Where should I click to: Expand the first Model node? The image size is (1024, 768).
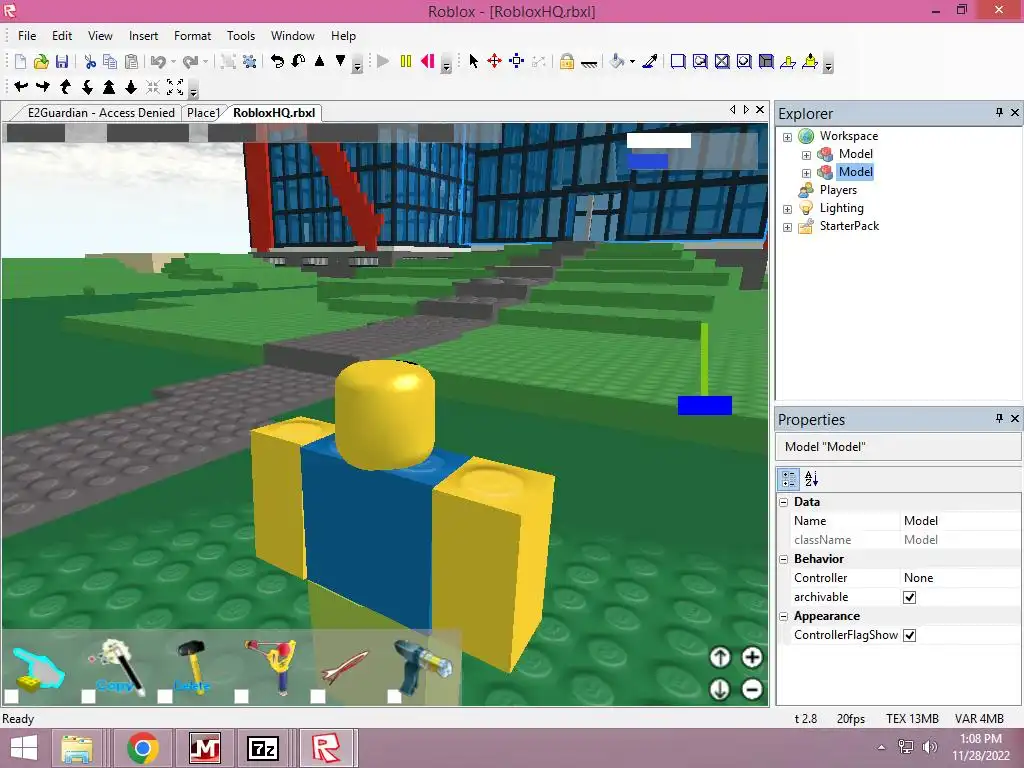tap(807, 155)
